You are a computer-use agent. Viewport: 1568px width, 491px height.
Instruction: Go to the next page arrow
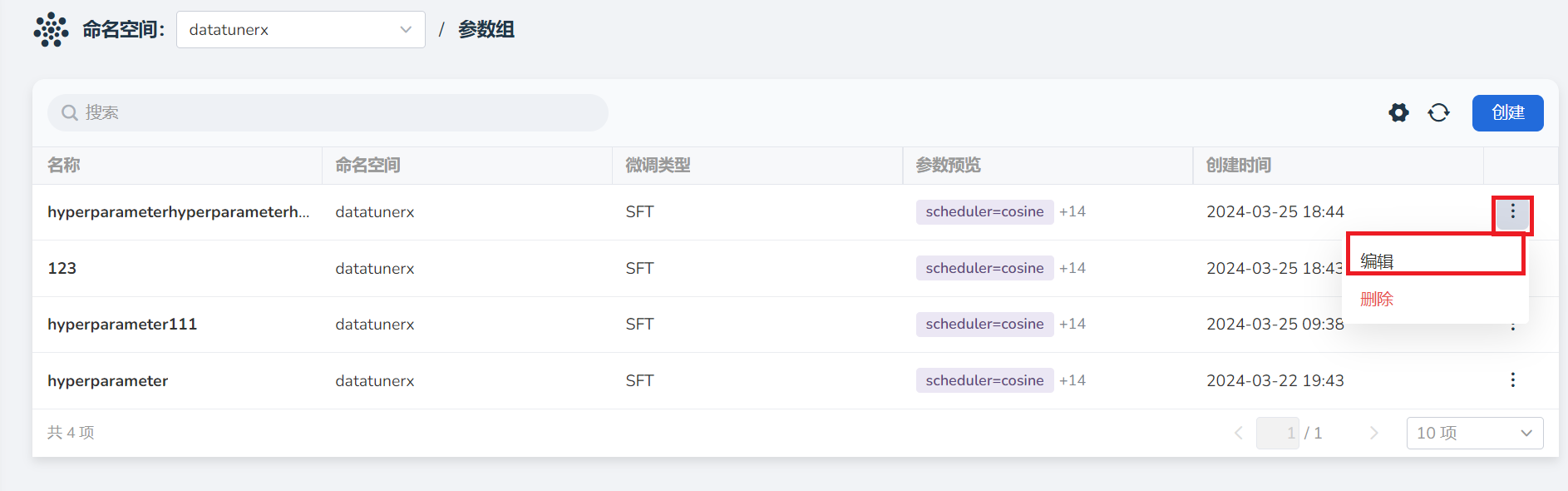coord(1373,433)
